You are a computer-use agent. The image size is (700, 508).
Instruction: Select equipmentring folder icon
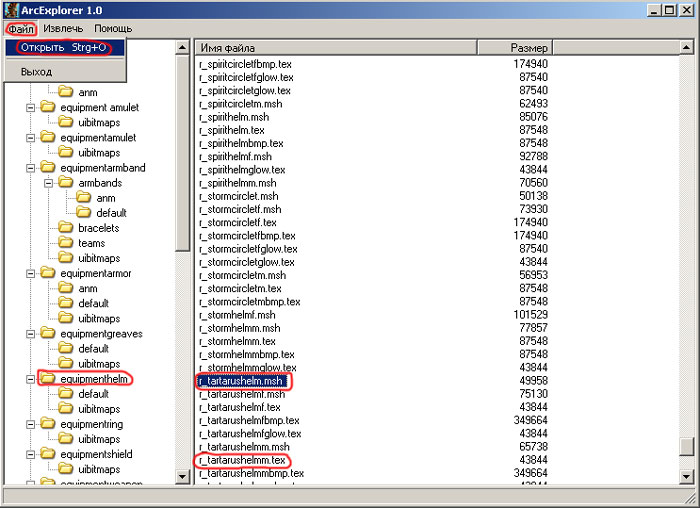pyautogui.click(x=48, y=424)
